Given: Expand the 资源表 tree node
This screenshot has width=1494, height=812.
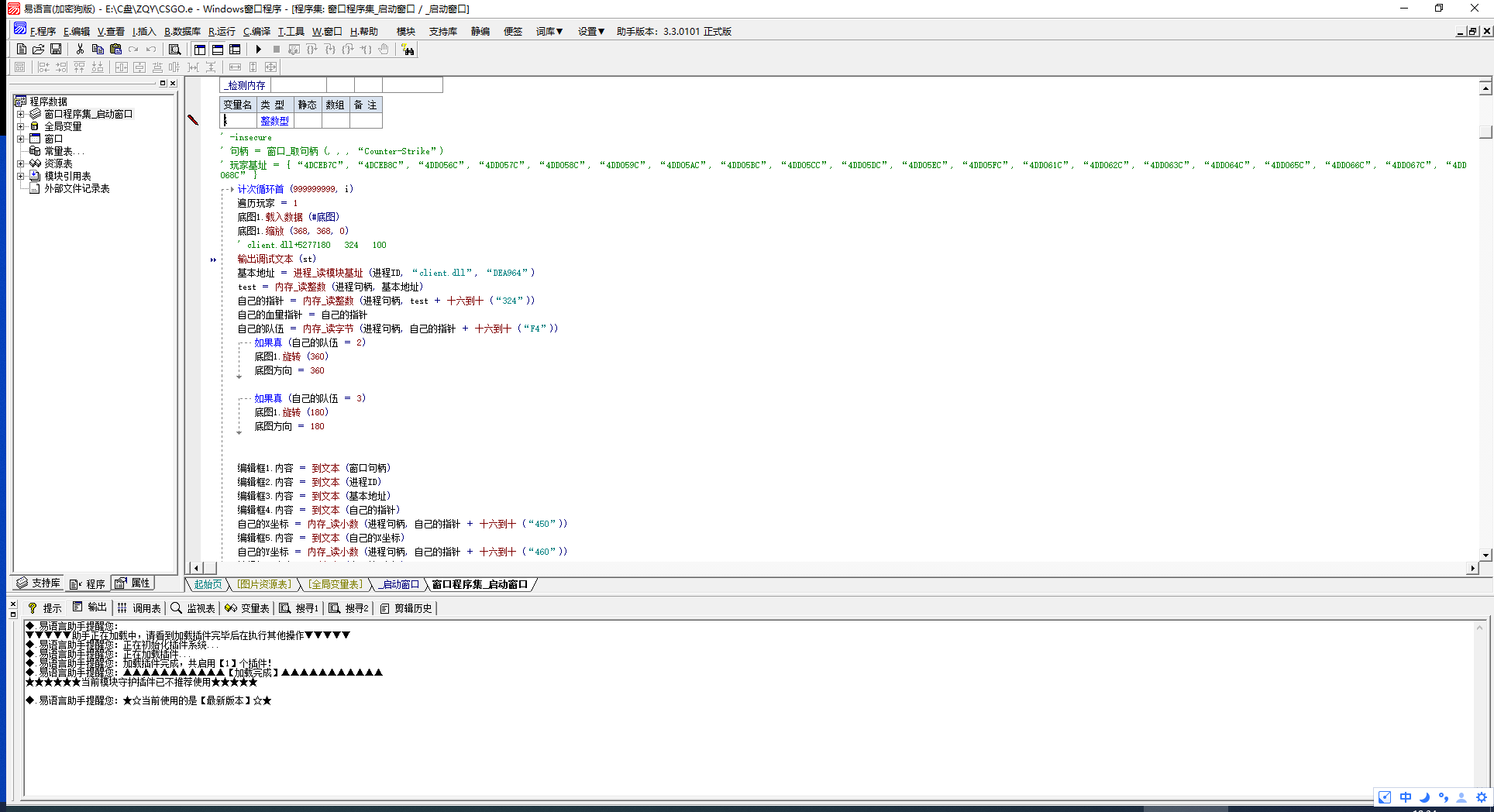Looking at the screenshot, I should click(x=21, y=163).
